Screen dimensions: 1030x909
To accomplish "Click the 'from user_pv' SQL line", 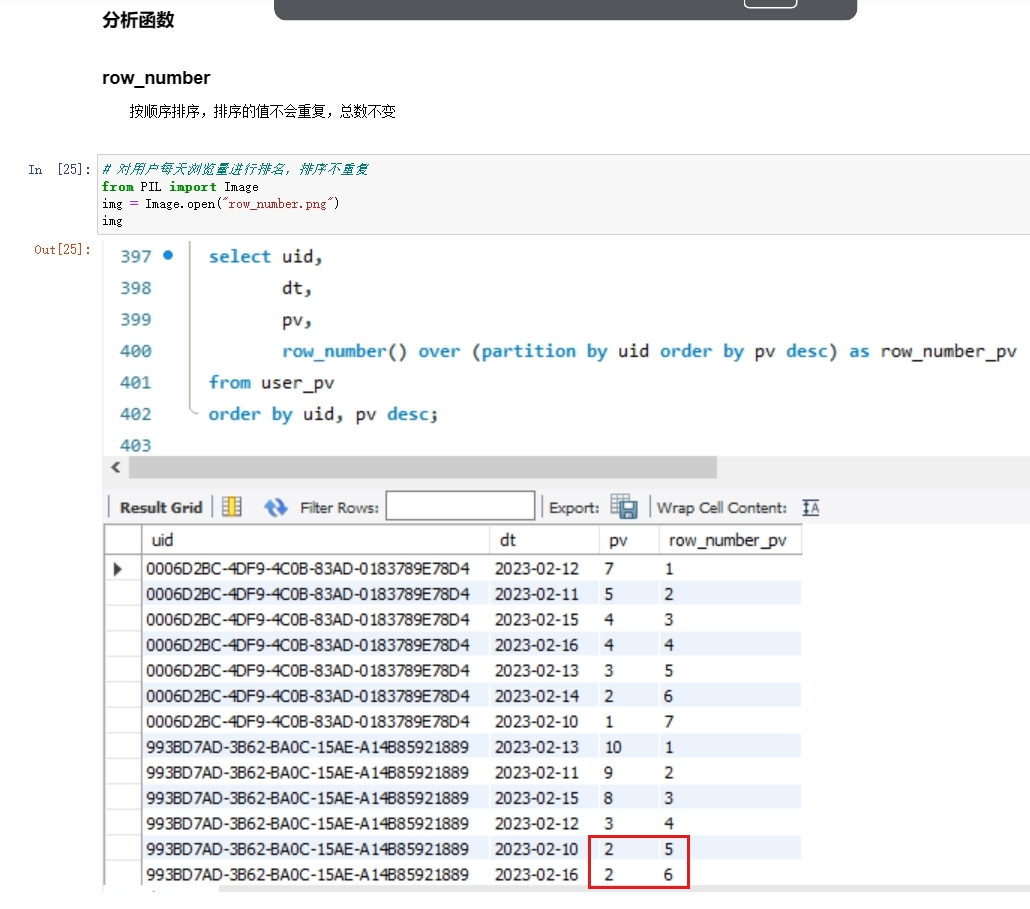I will [271, 382].
